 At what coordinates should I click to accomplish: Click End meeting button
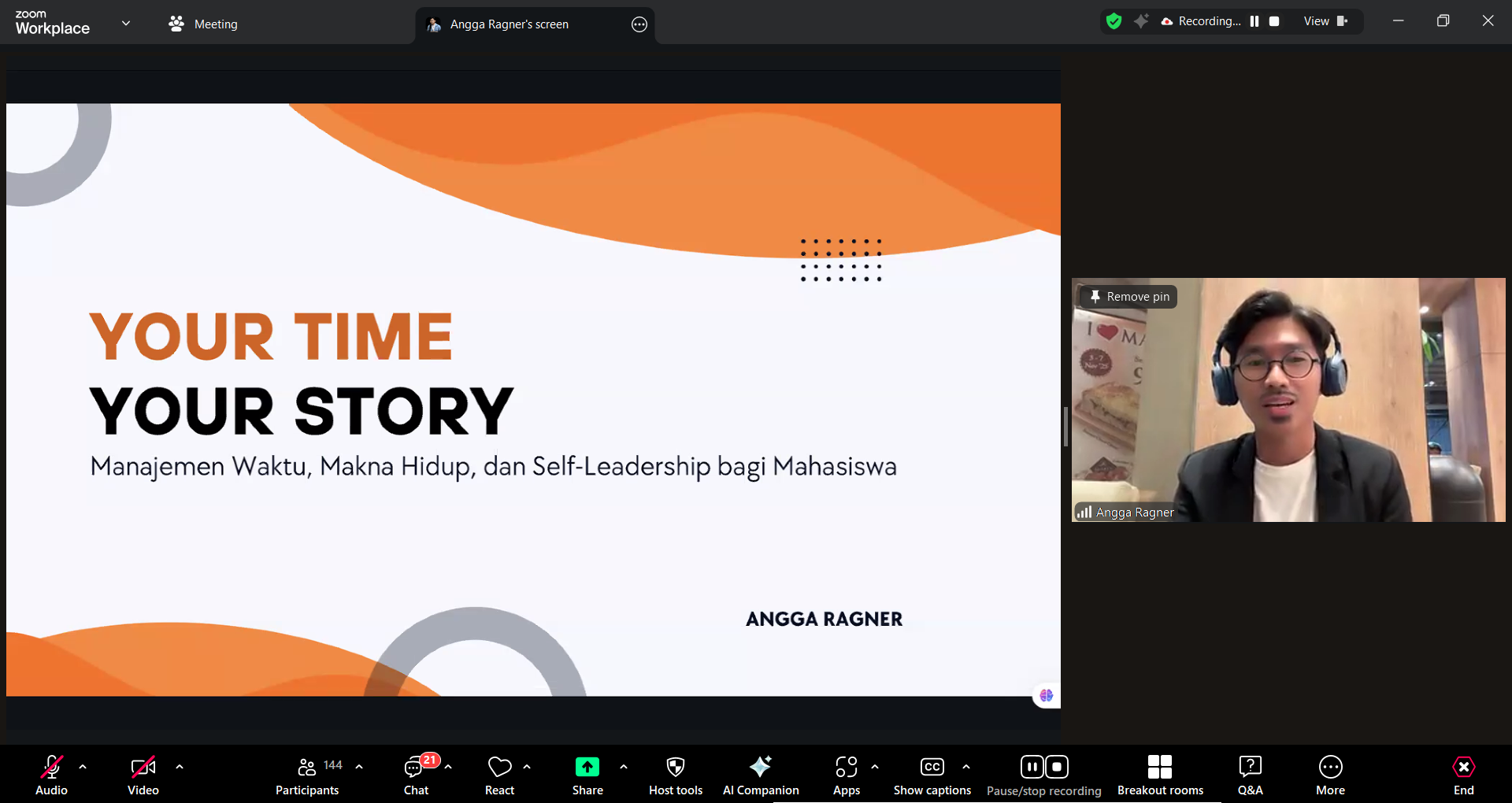[1463, 775]
